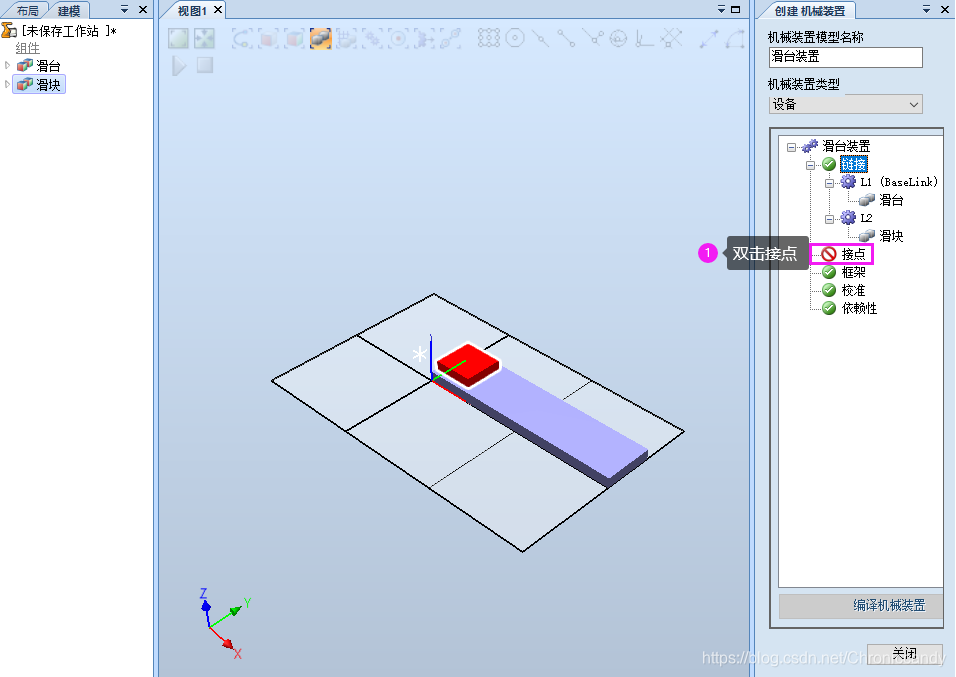Click the View All toolbar icon

[x=178, y=38]
